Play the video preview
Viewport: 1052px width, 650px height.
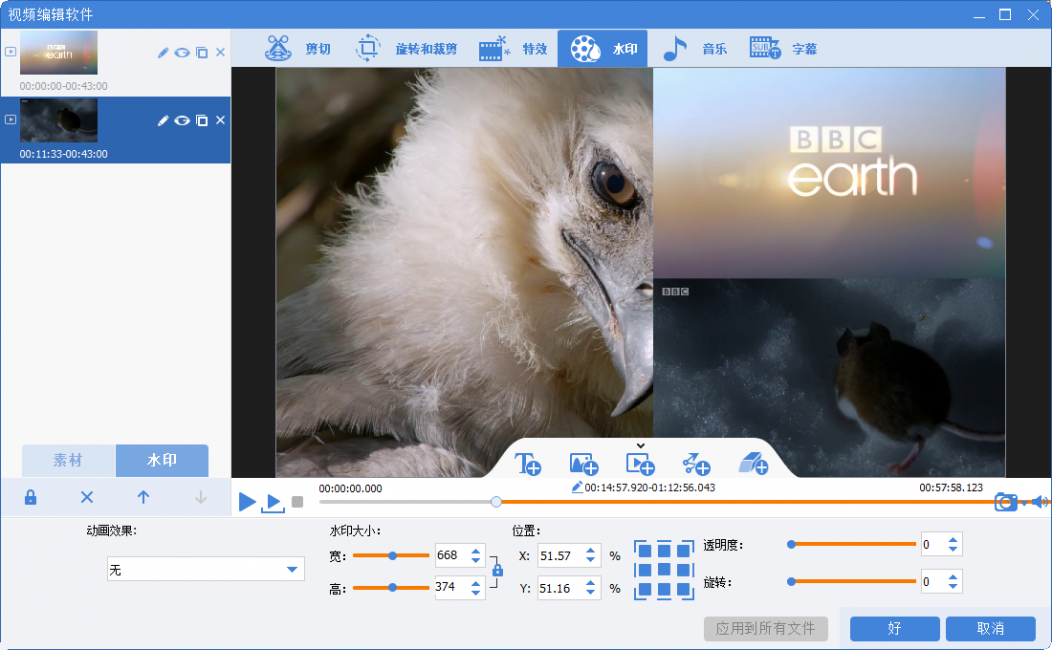[247, 501]
